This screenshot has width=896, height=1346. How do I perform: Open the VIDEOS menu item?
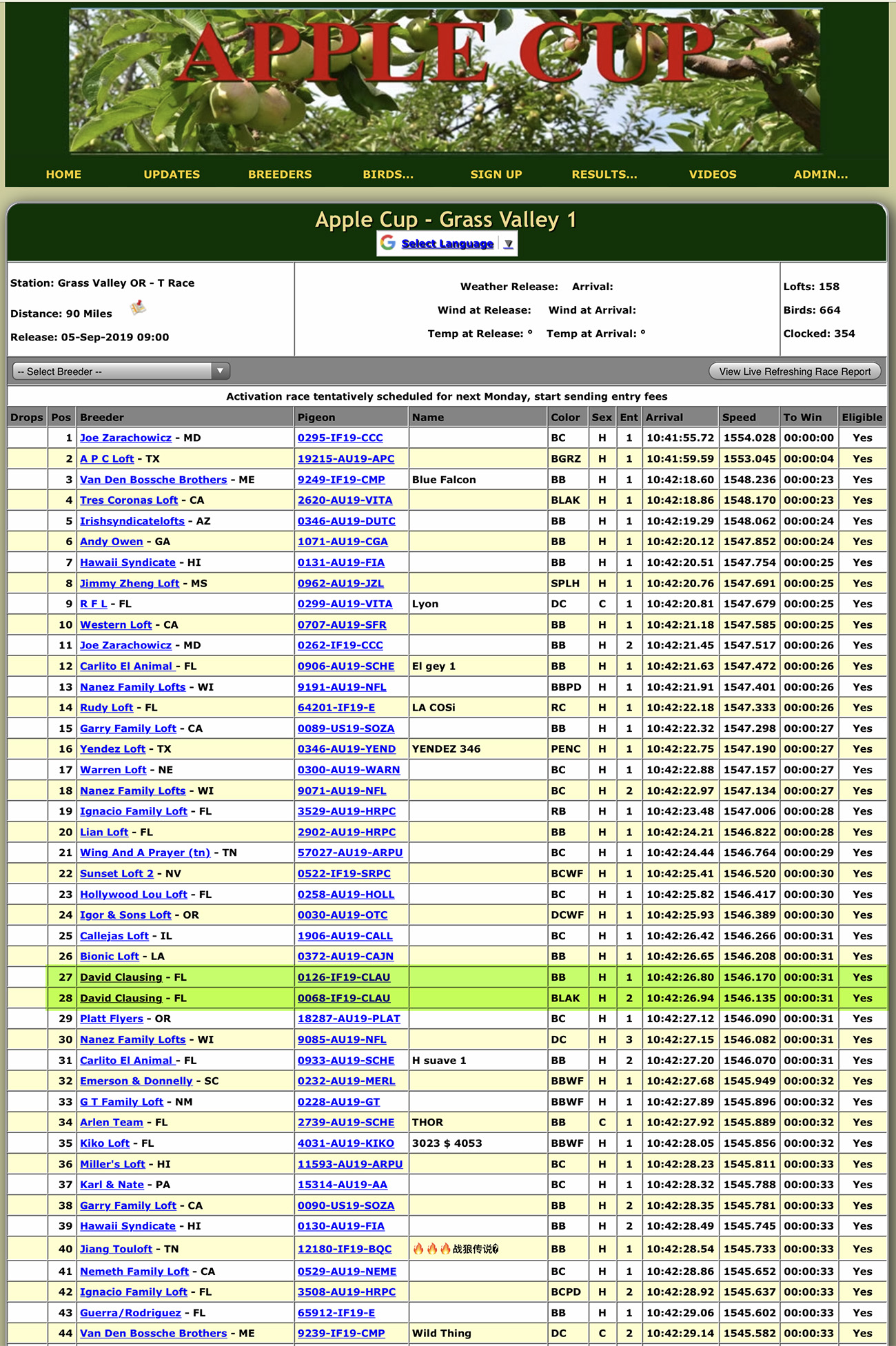pyautogui.click(x=713, y=175)
